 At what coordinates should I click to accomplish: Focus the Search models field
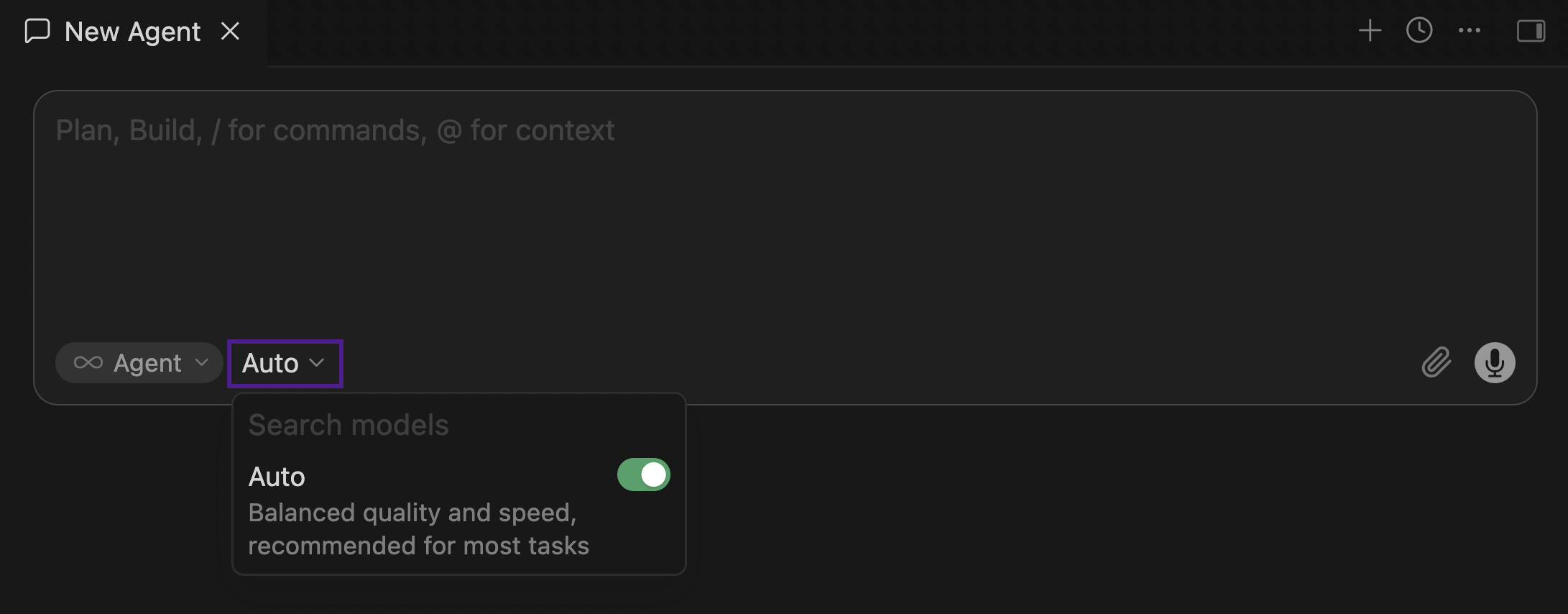tap(458, 425)
